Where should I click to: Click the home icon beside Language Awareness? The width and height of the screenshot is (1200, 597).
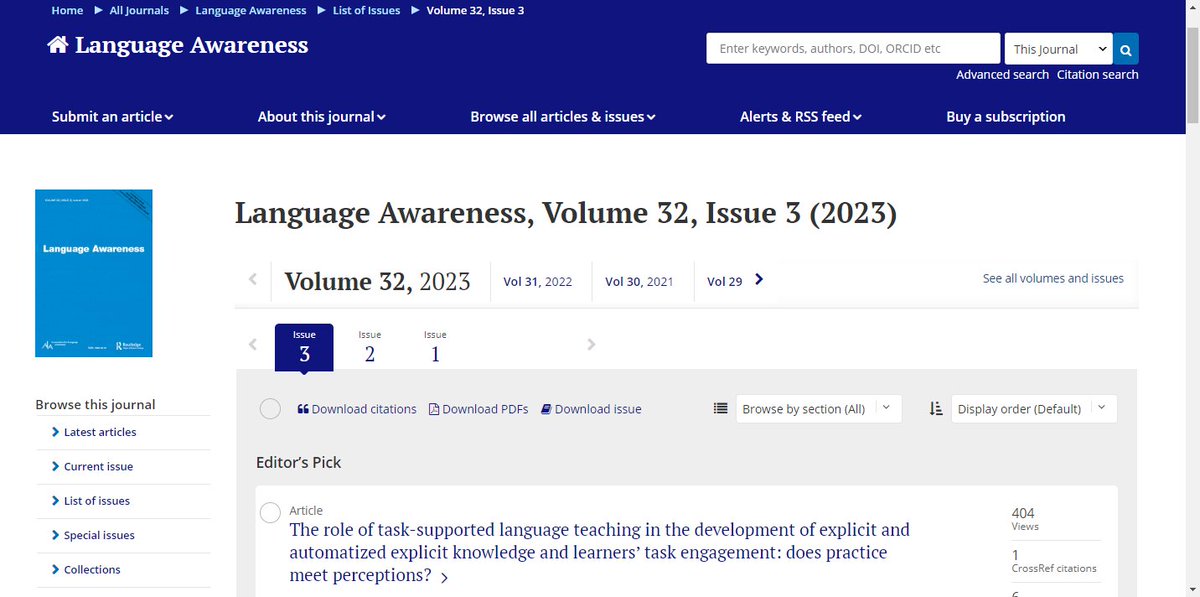click(x=58, y=46)
